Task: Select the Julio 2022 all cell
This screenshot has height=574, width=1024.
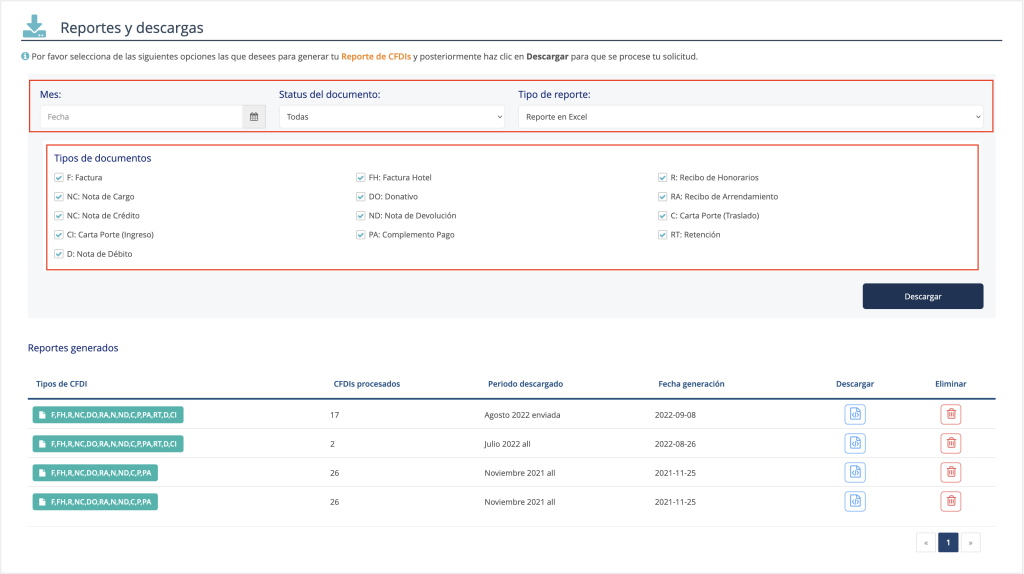Action: [507, 444]
